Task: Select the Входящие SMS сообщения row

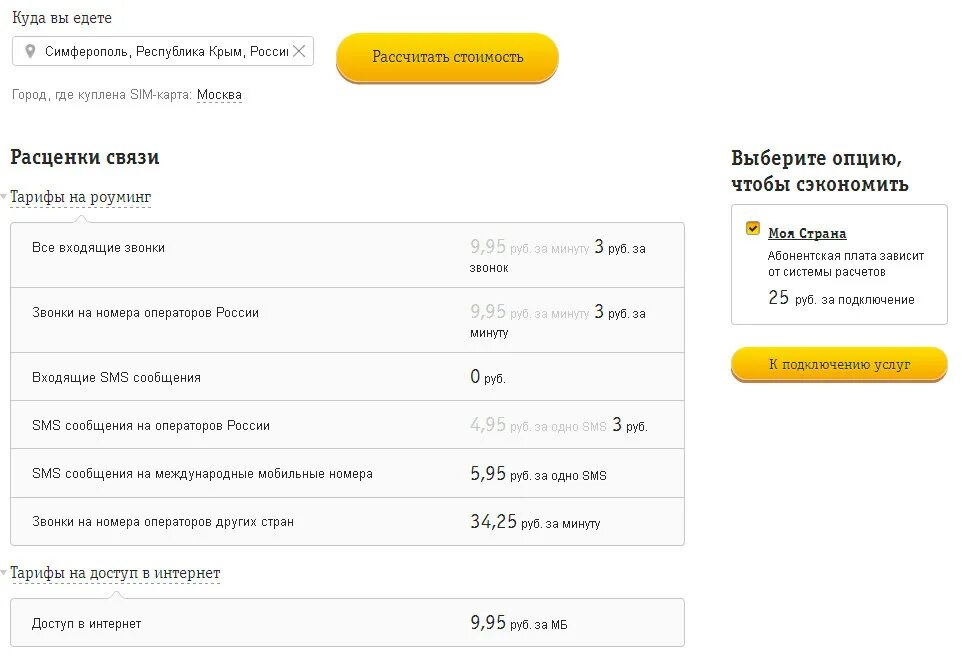Action: pos(347,377)
